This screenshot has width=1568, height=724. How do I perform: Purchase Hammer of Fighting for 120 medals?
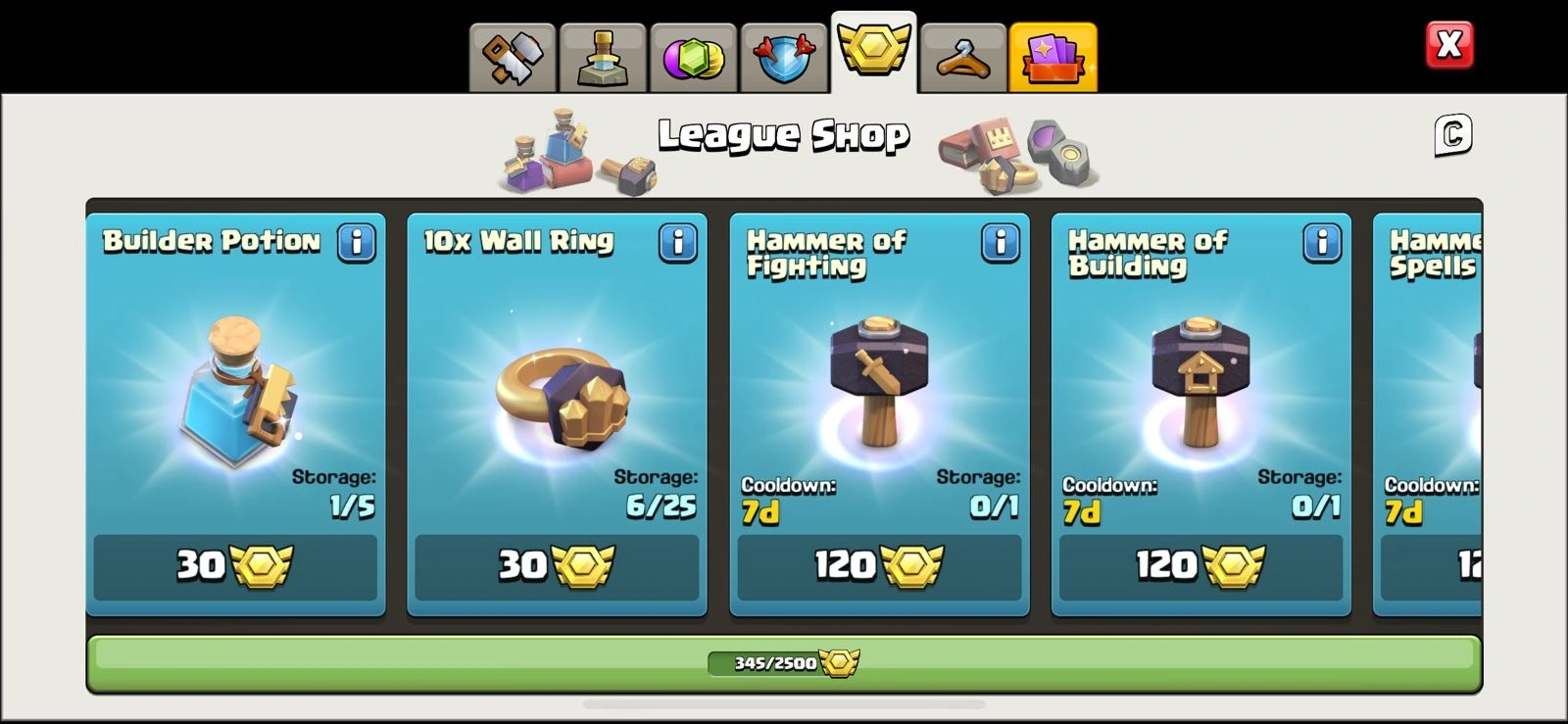click(879, 566)
